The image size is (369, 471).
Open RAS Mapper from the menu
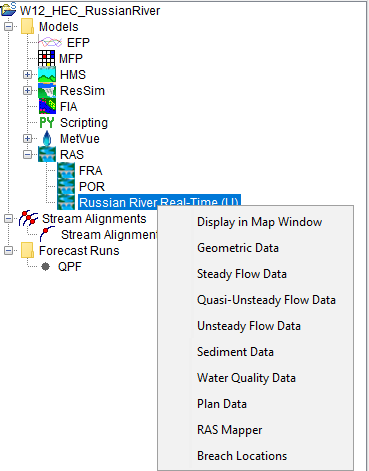229,430
